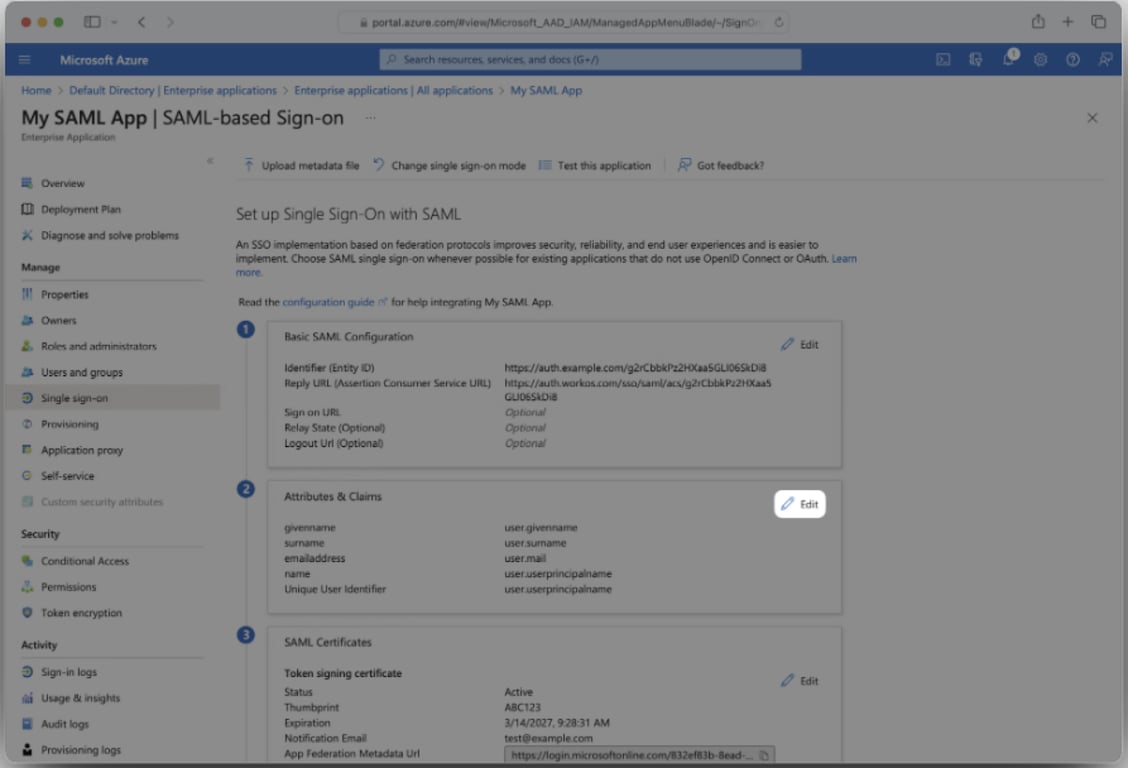Open portal settings gear
The height and width of the screenshot is (768, 1128).
pyautogui.click(x=1040, y=60)
